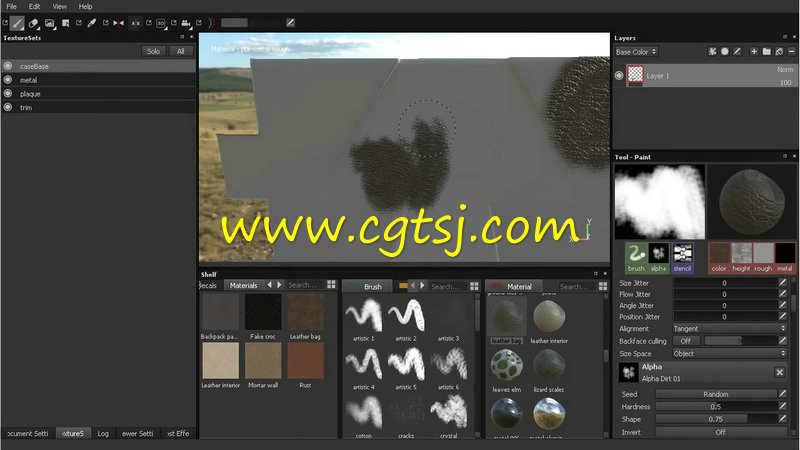800x450 pixels.
Task: Click the 3D view mode icon
Action: 161,23
